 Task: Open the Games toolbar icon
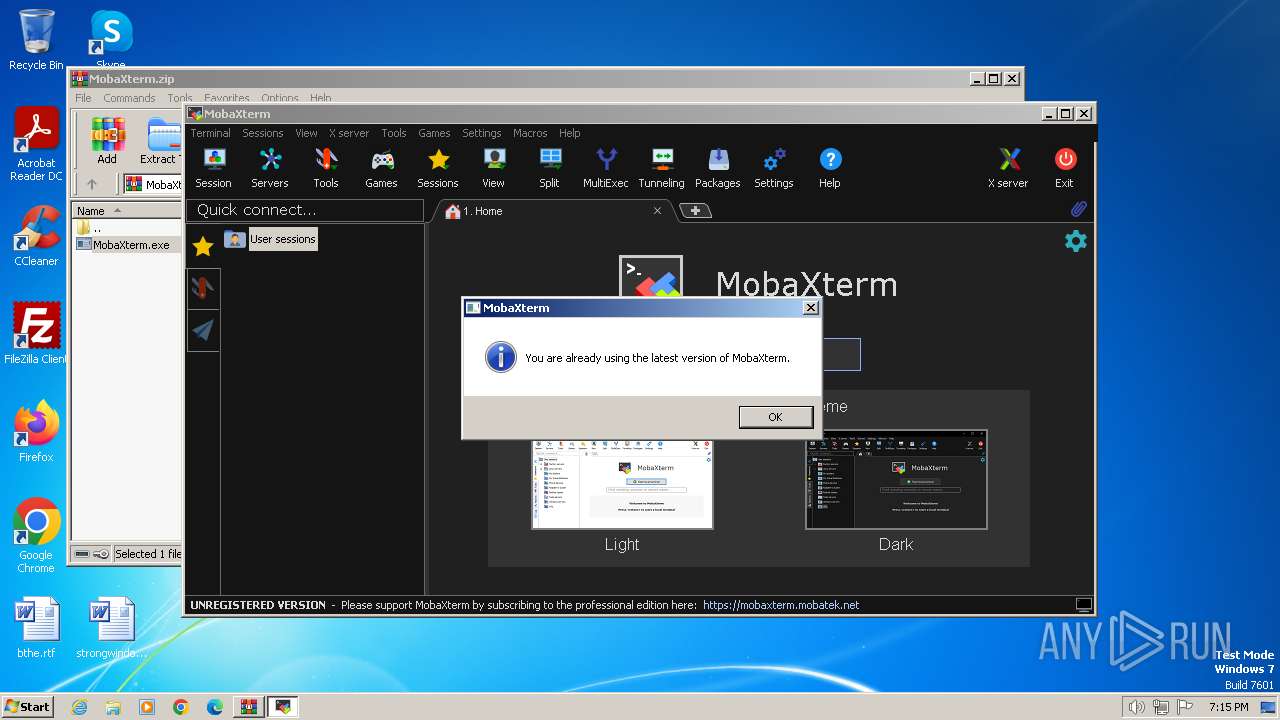coord(381,168)
